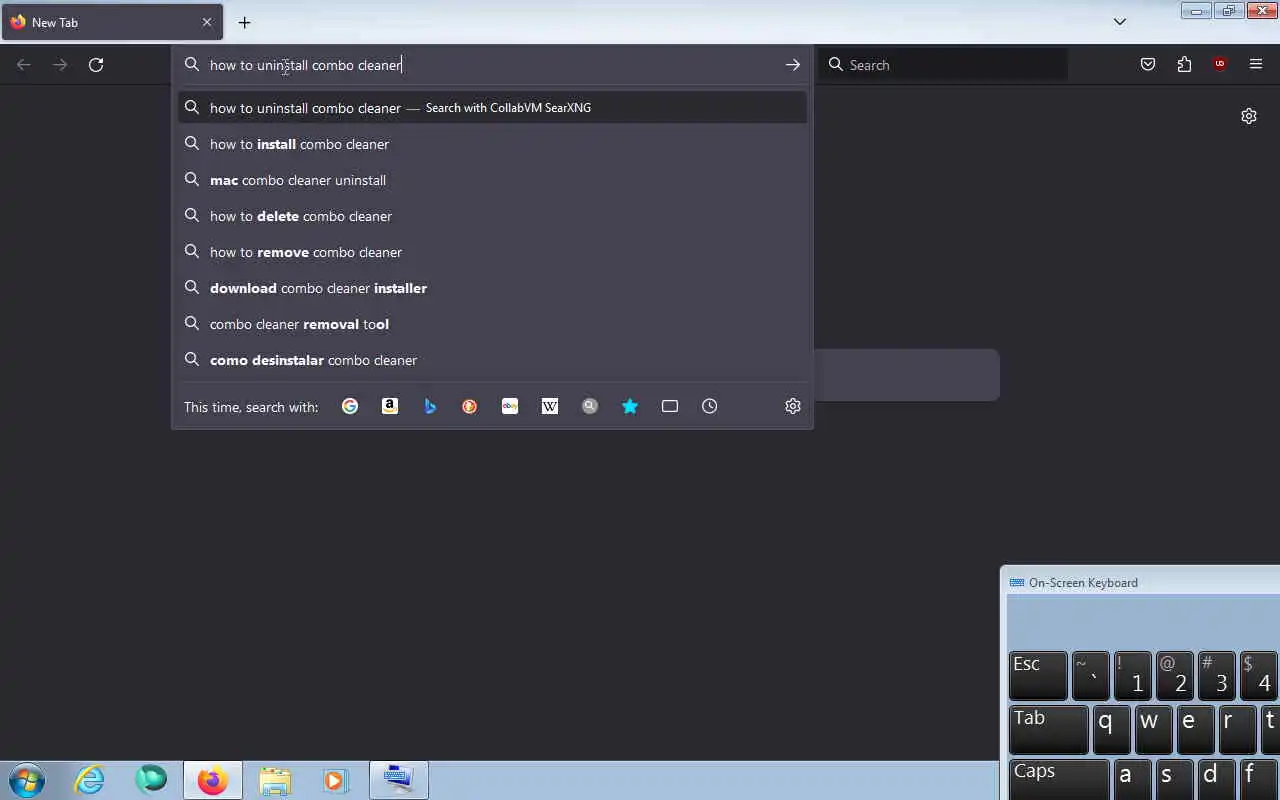
Task: Select suggestion 'how to install combo cleaner'
Action: (x=492, y=144)
